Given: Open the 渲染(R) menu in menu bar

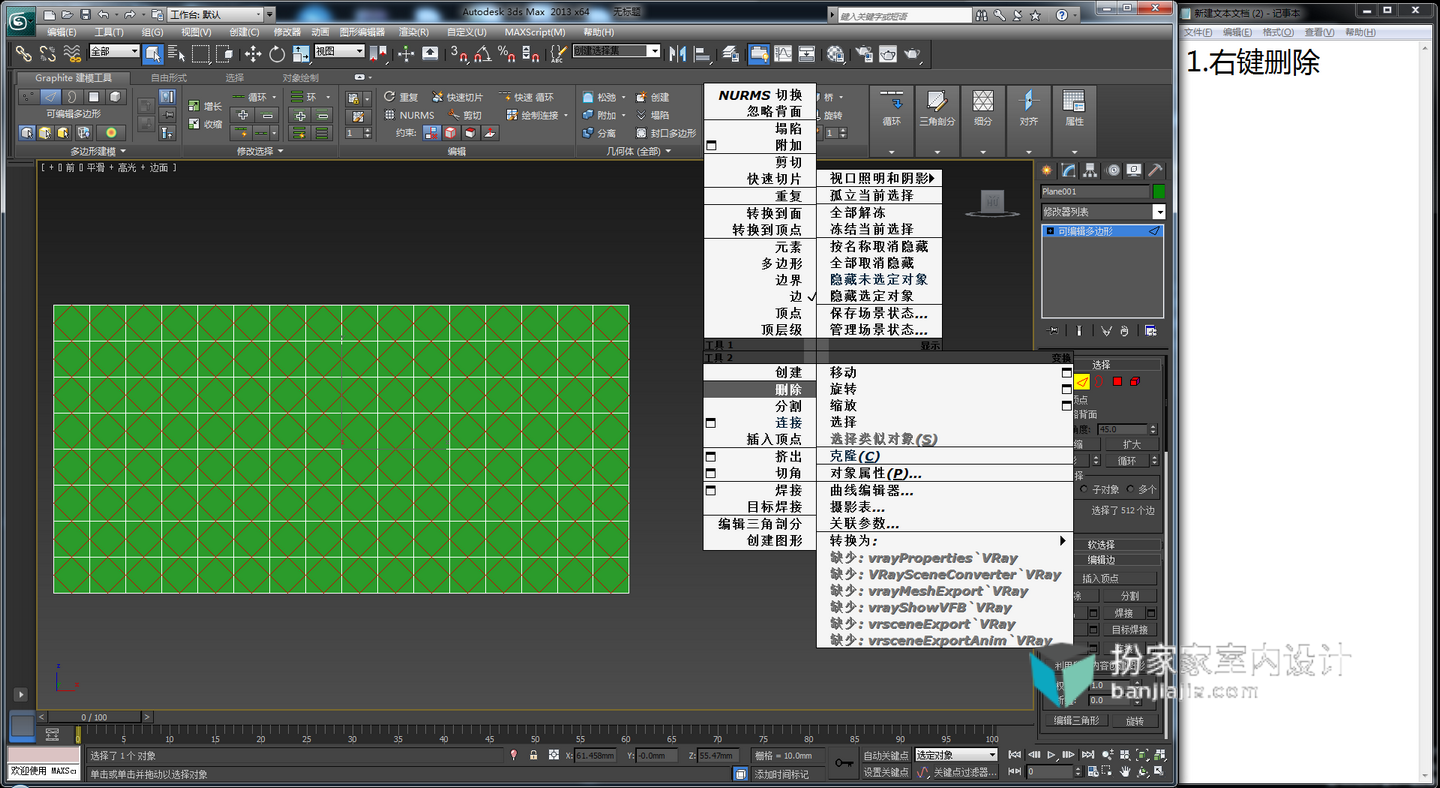Looking at the screenshot, I should [415, 32].
